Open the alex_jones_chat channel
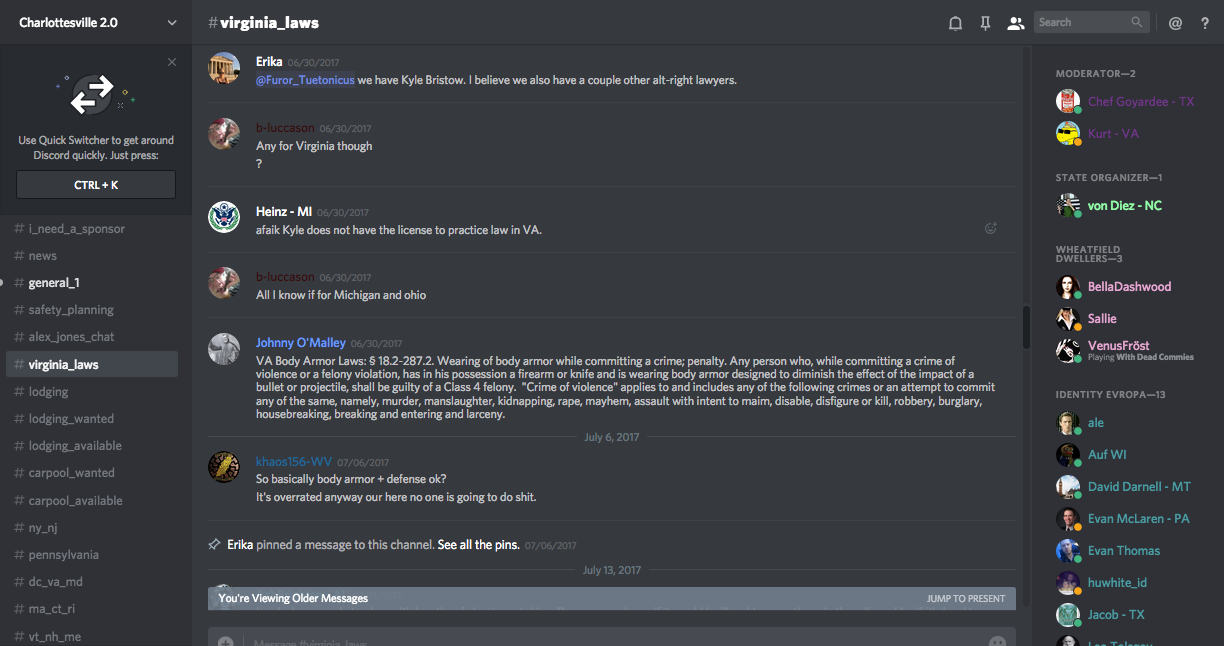The image size is (1224, 646). (71, 337)
